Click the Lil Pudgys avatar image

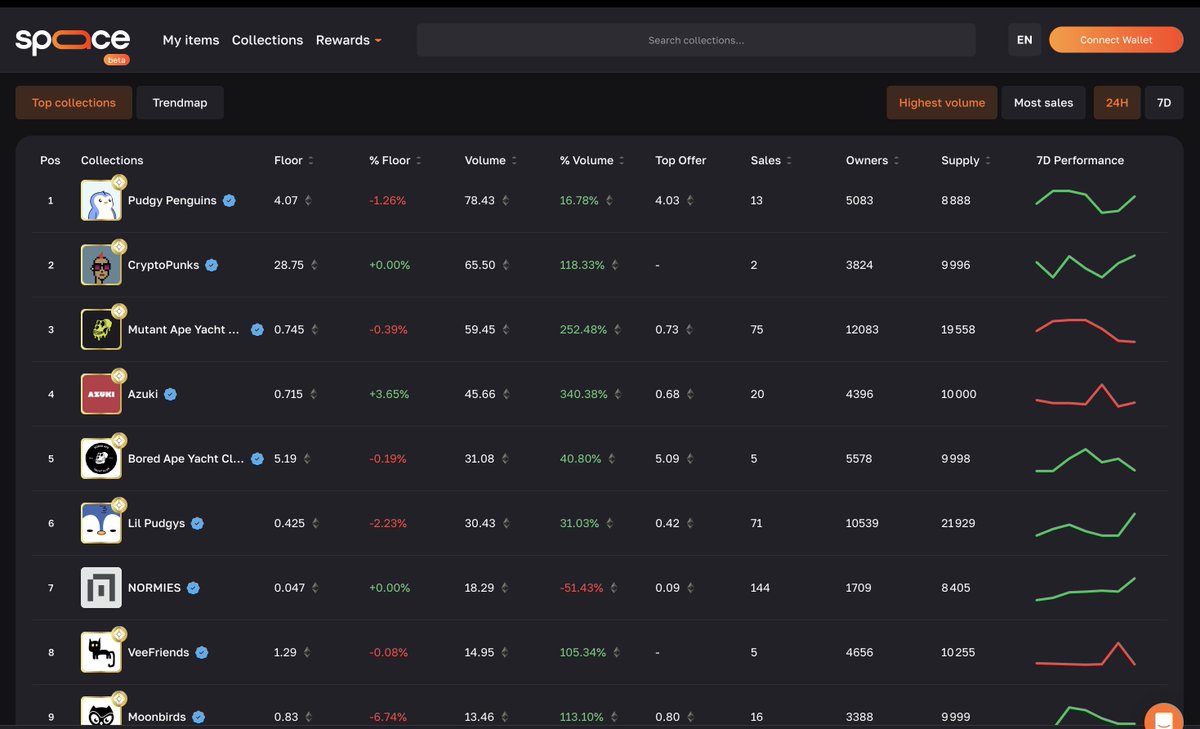tap(101, 523)
